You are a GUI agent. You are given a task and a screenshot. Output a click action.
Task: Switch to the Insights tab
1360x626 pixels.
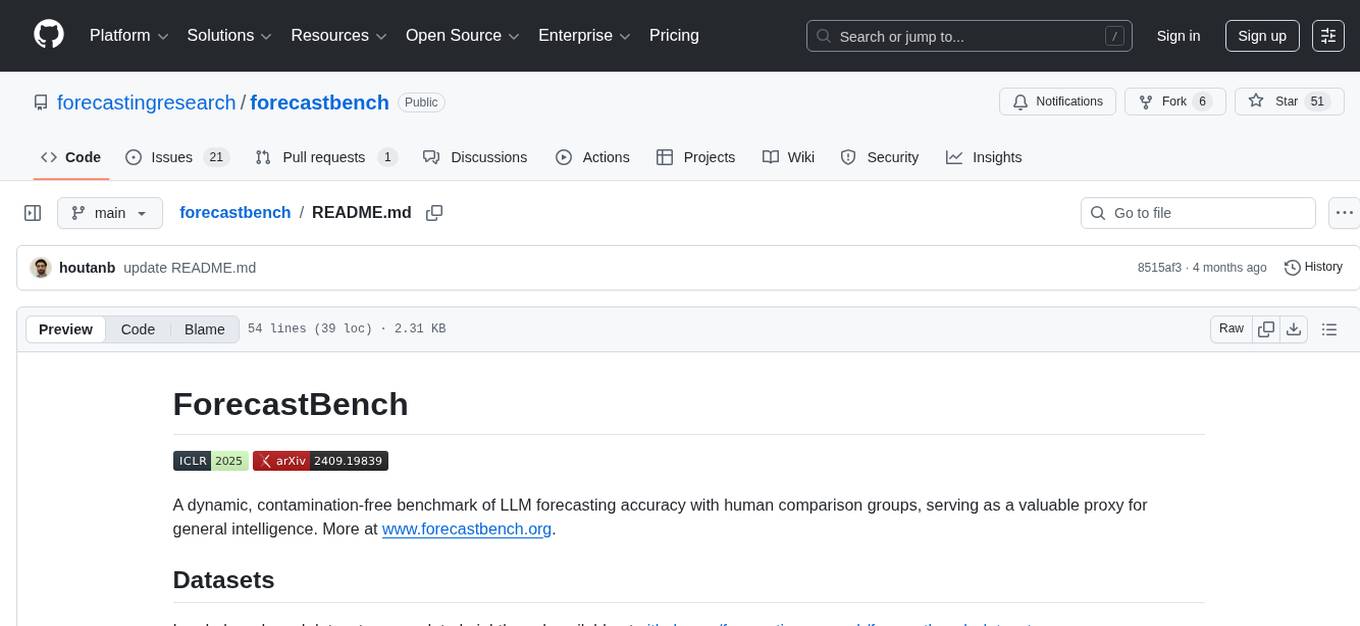tap(984, 157)
